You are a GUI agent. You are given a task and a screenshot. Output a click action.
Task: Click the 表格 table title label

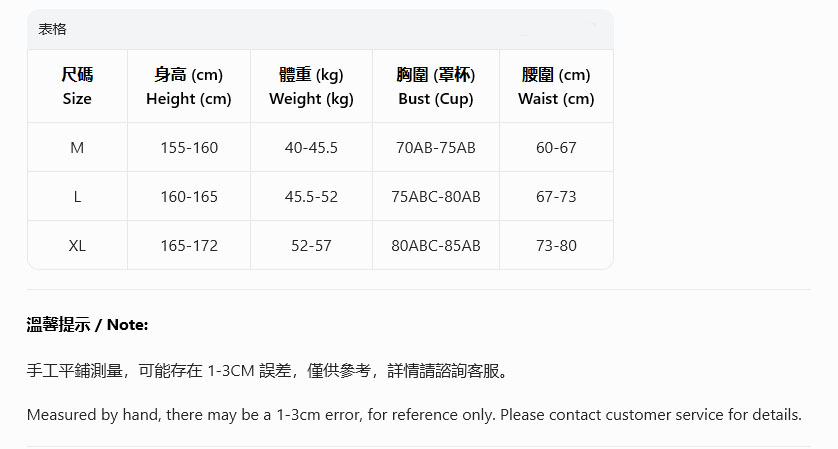(x=52, y=30)
